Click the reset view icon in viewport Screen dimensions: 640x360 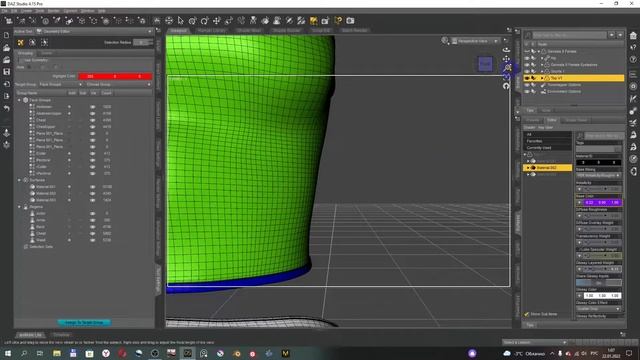click(x=506, y=86)
